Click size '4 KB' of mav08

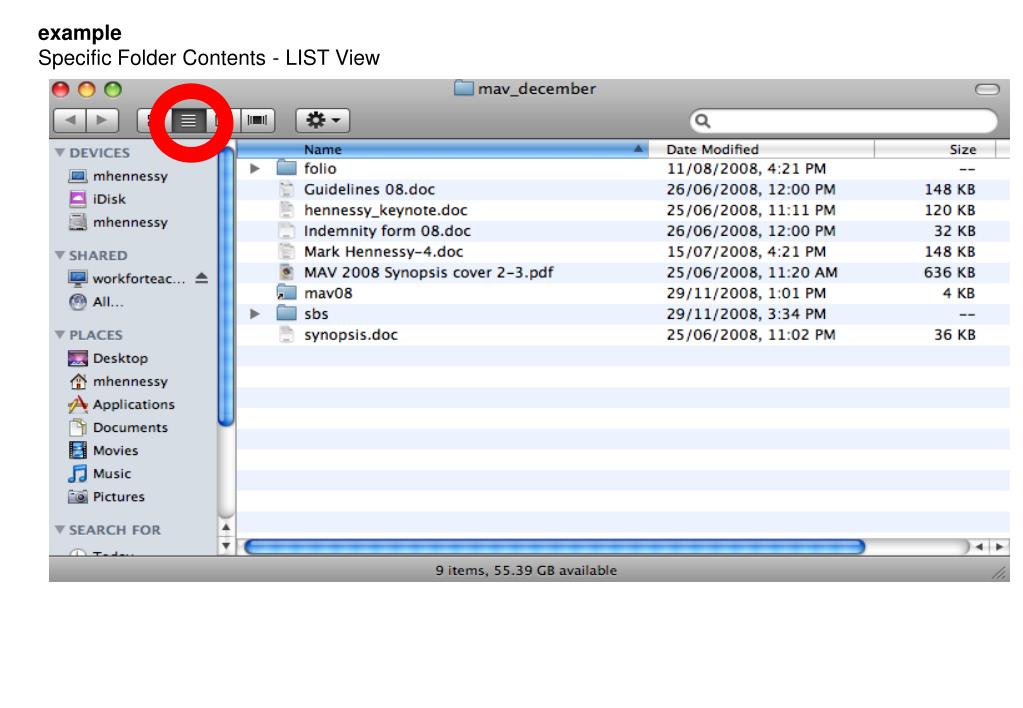pos(959,293)
